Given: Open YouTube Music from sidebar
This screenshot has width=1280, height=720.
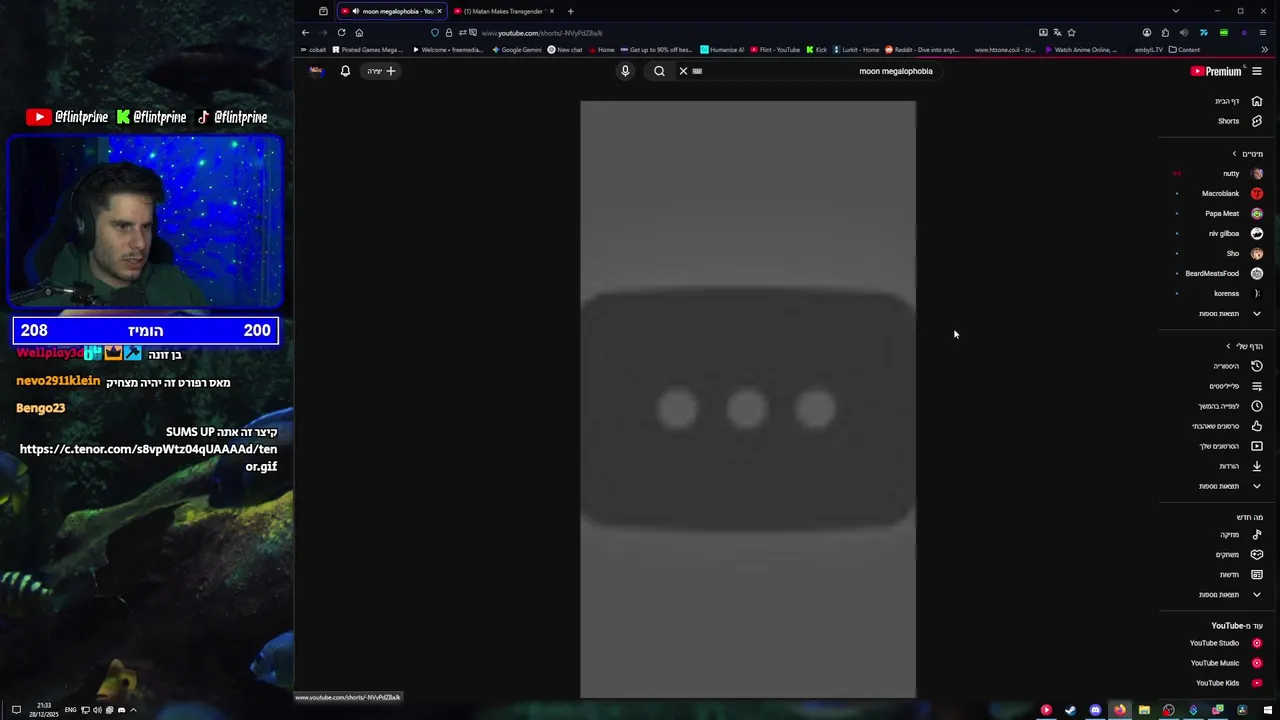Looking at the screenshot, I should pos(1225,663).
